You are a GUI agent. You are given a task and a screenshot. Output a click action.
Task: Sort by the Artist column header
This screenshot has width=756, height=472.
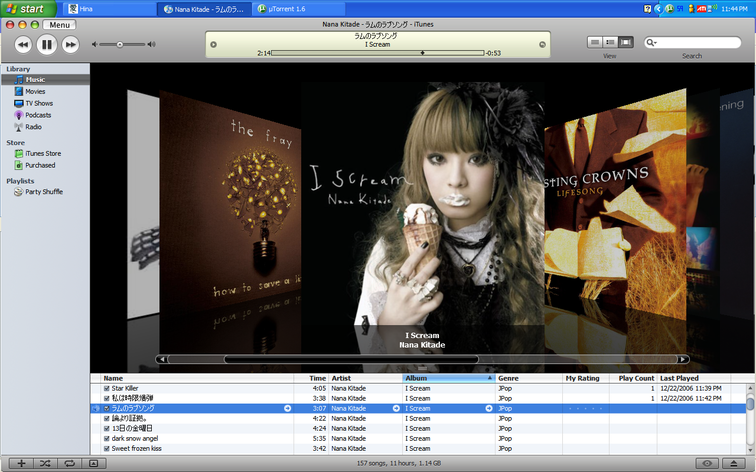pyautogui.click(x=365, y=378)
